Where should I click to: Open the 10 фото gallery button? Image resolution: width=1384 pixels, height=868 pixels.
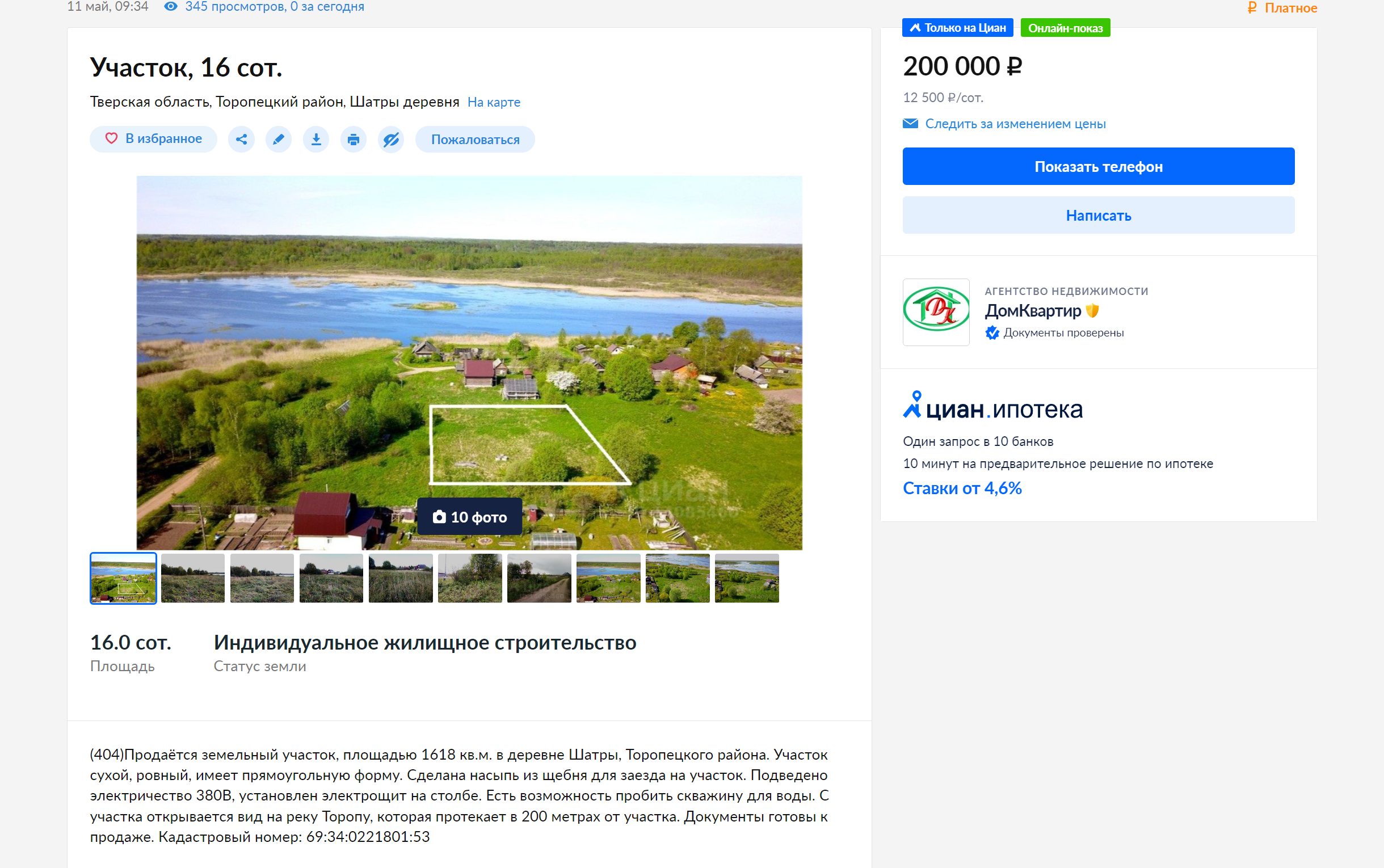click(469, 517)
